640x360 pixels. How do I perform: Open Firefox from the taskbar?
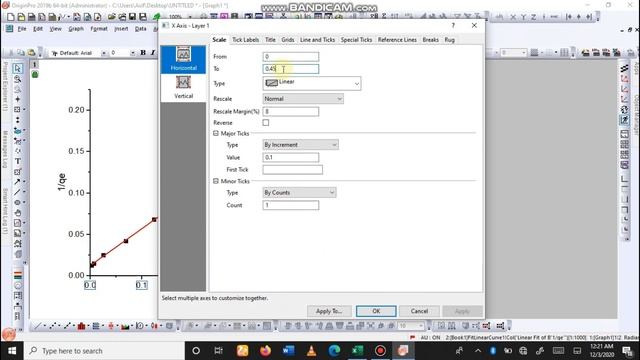tap(265, 351)
